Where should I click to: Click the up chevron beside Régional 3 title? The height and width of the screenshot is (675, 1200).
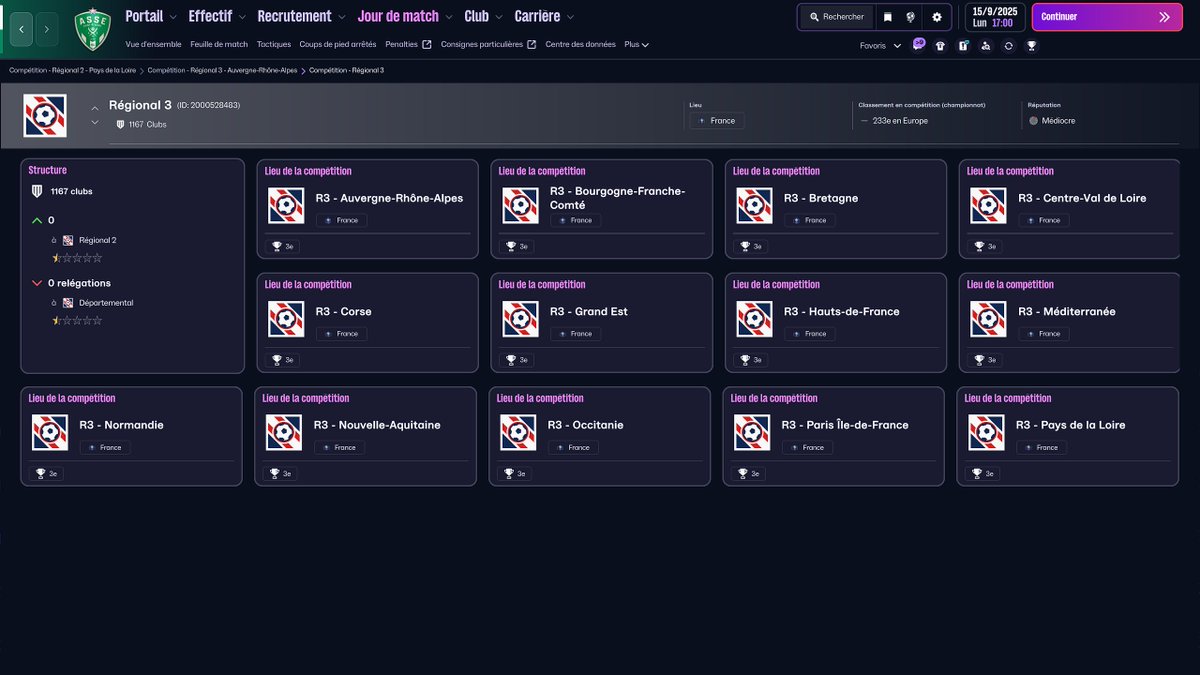pos(95,108)
